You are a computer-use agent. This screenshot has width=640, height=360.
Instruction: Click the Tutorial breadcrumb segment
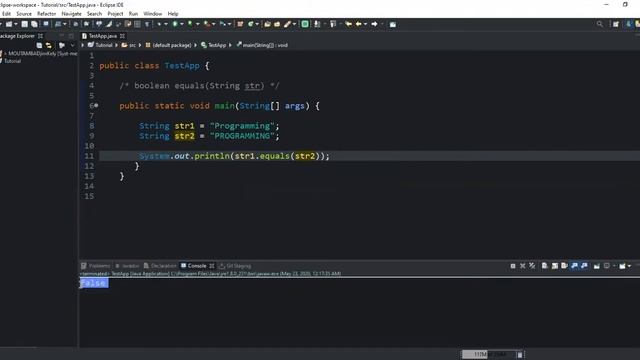(x=100, y=45)
